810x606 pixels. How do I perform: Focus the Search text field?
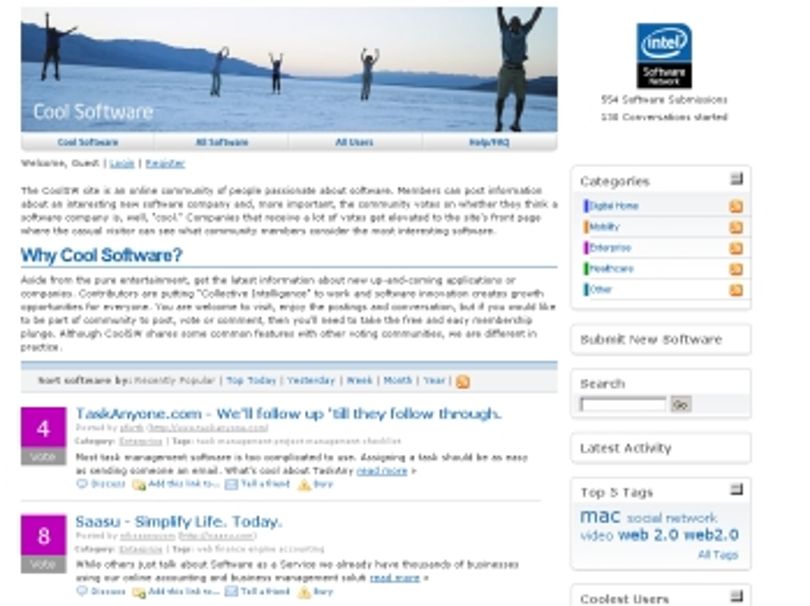pyautogui.click(x=624, y=405)
